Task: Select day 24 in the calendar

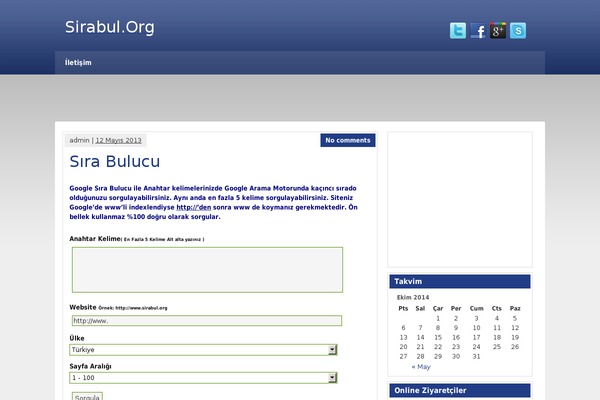Action: 476,347
